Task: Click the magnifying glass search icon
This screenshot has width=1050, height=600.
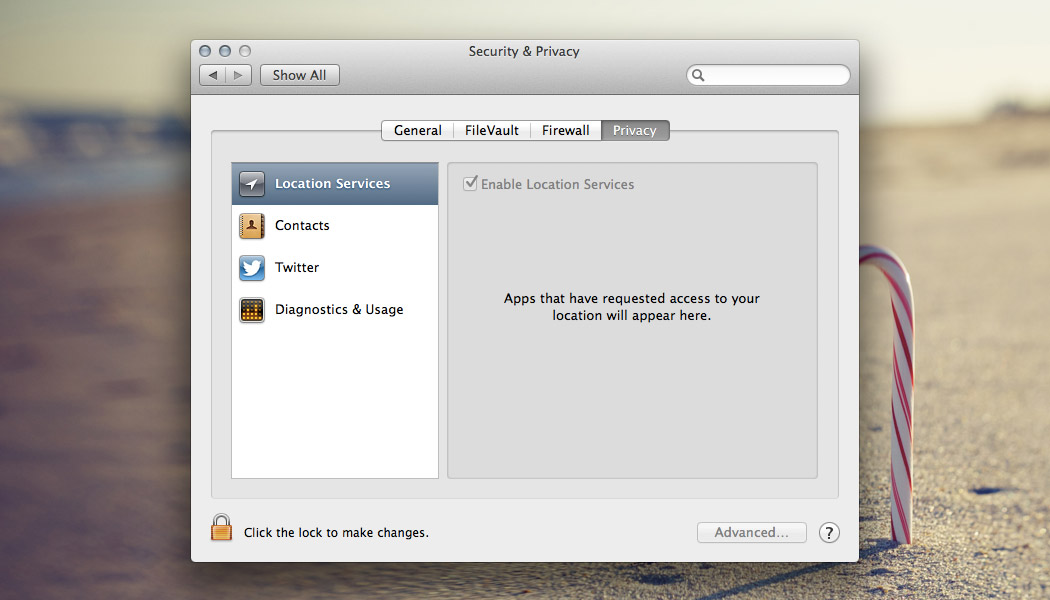Action: pyautogui.click(x=698, y=75)
